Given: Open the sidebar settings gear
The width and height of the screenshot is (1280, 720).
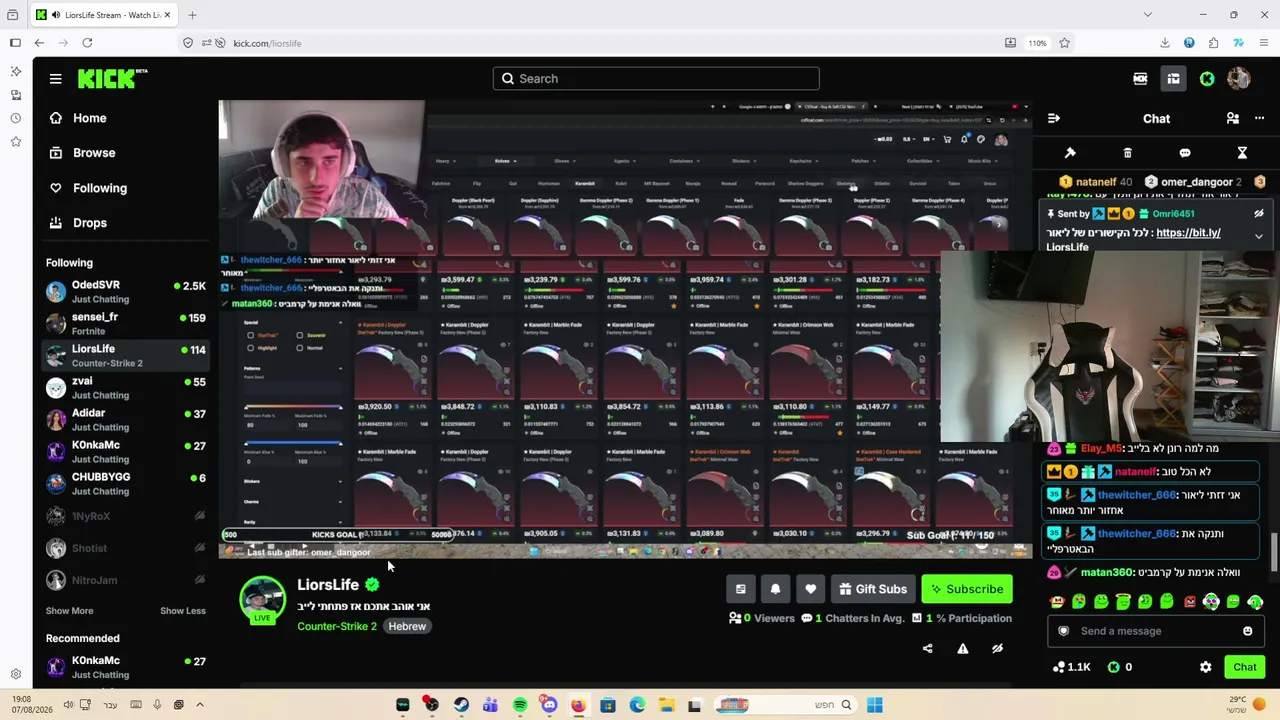Looking at the screenshot, I should tap(16, 674).
